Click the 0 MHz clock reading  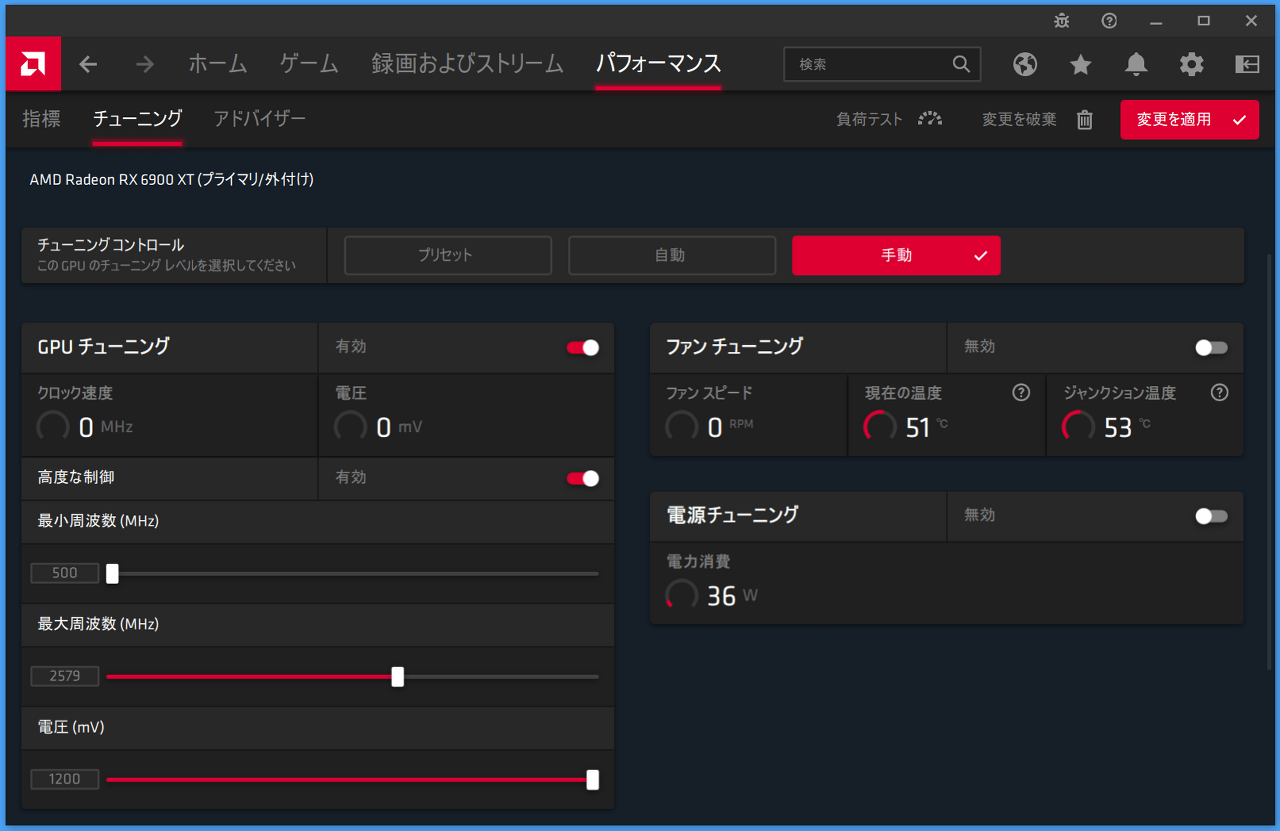point(106,428)
